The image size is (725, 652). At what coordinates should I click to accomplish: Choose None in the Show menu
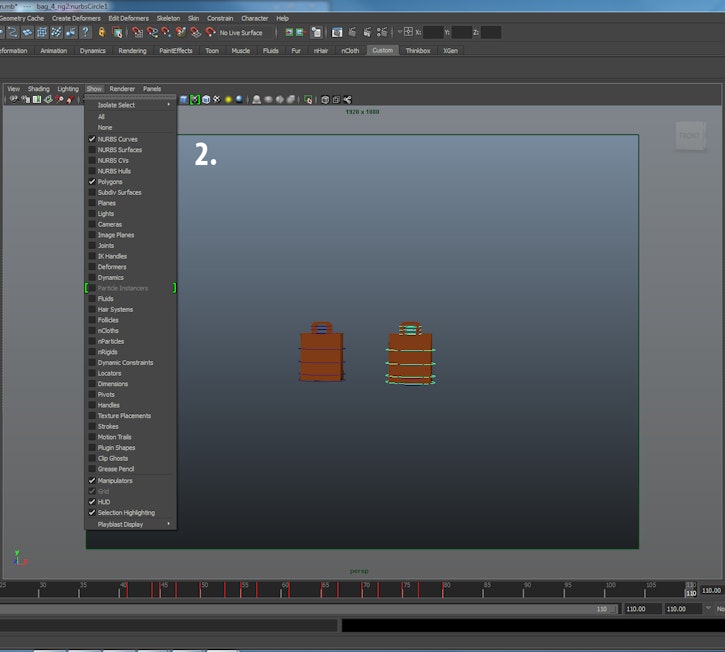[105, 127]
